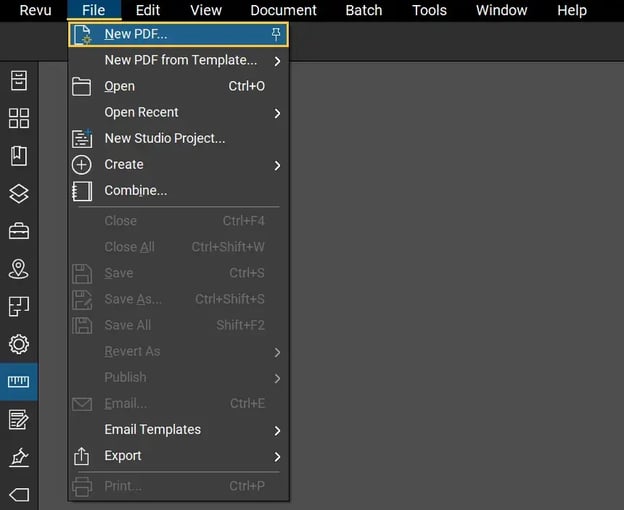
Task: Open the View menu
Action: 206,10
